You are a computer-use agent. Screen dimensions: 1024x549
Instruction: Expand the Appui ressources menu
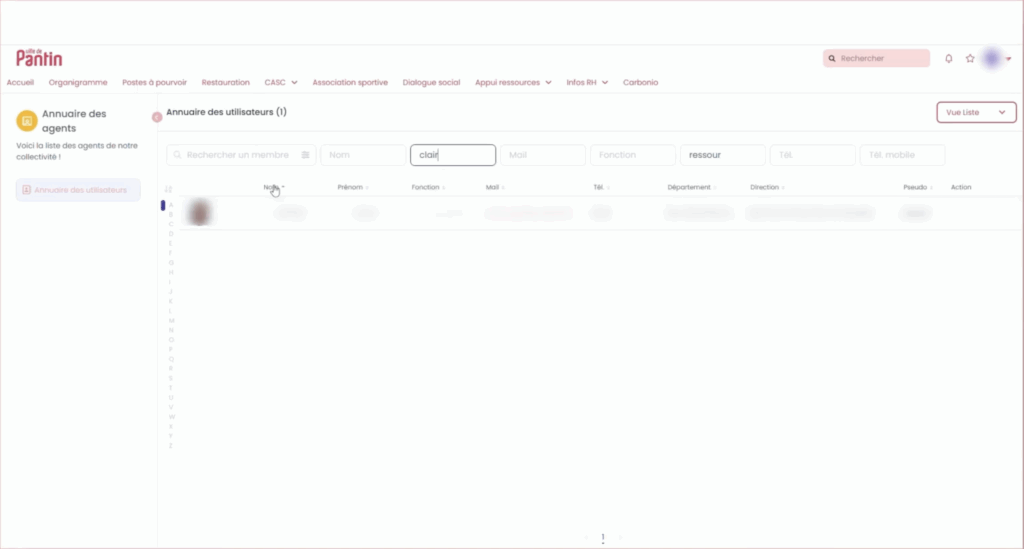pos(513,82)
